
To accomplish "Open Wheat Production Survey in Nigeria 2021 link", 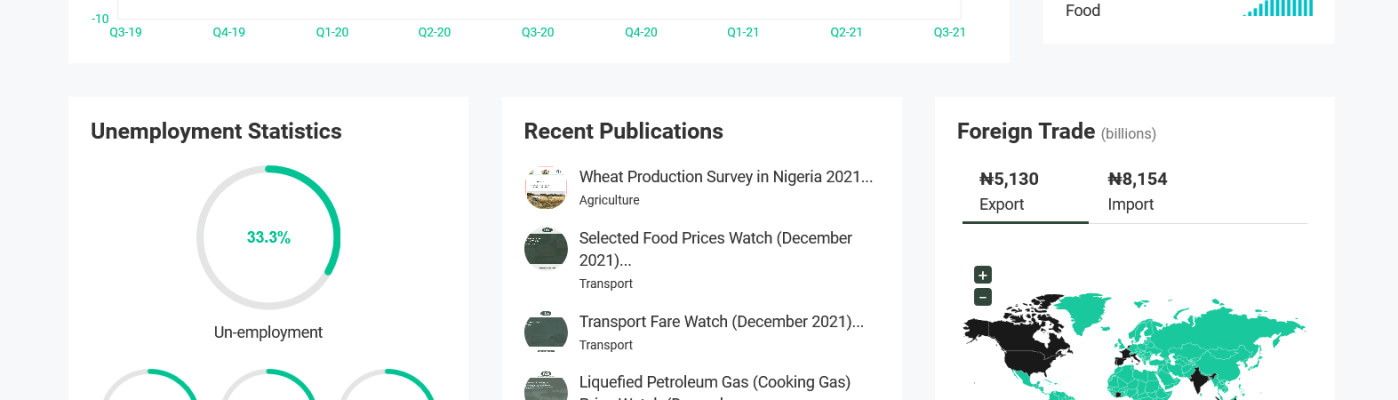I will pyautogui.click(x=725, y=177).
